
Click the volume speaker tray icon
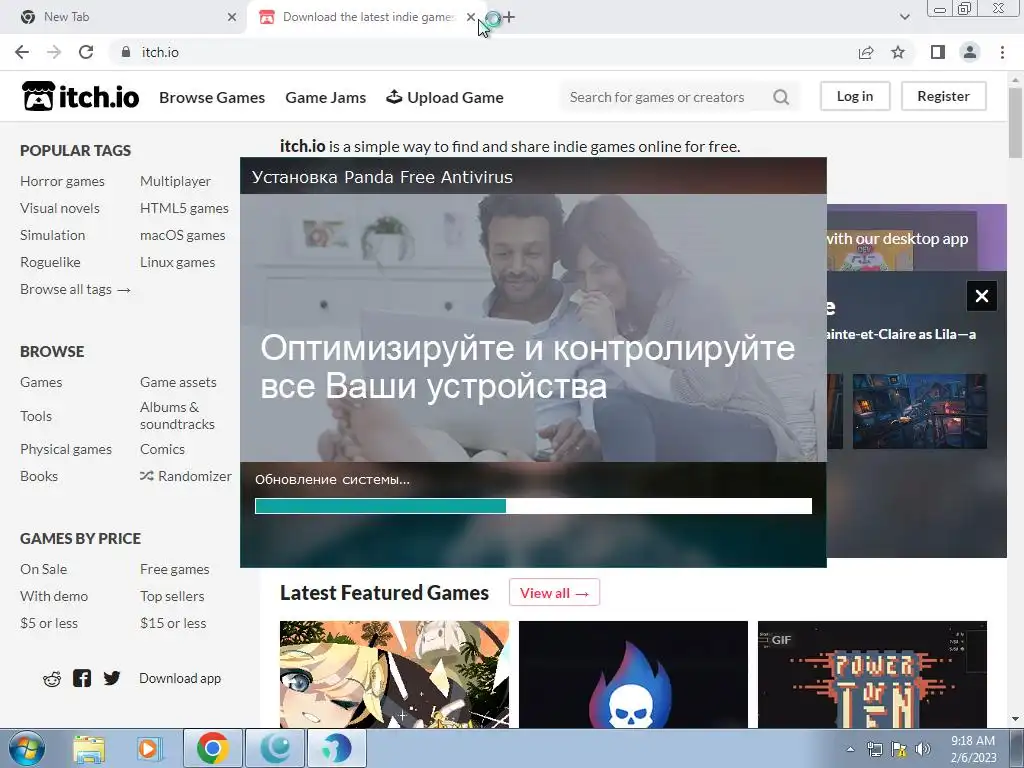(x=922, y=749)
